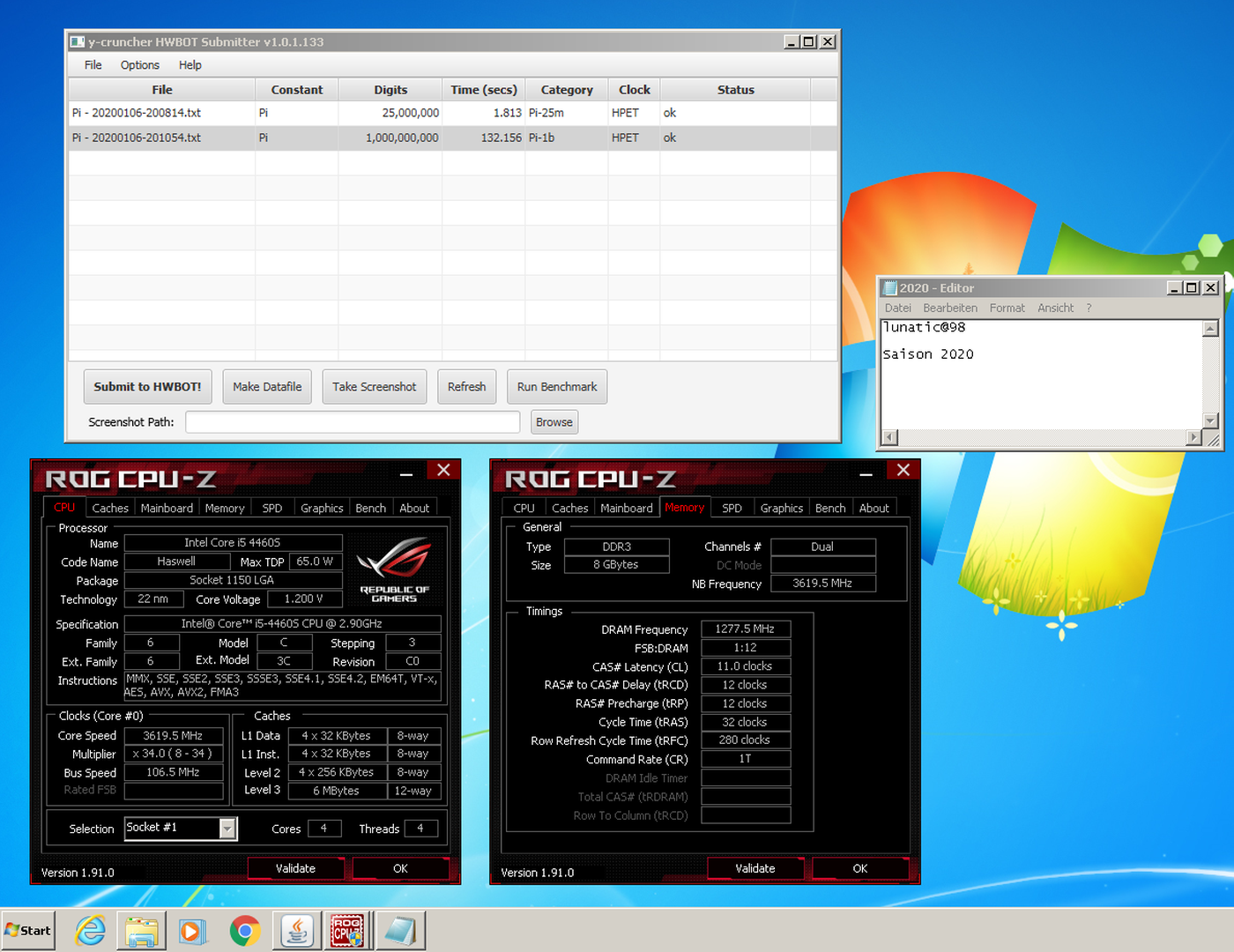Close the left CPU-Z CPU window
1234x952 pixels.
tap(443, 471)
